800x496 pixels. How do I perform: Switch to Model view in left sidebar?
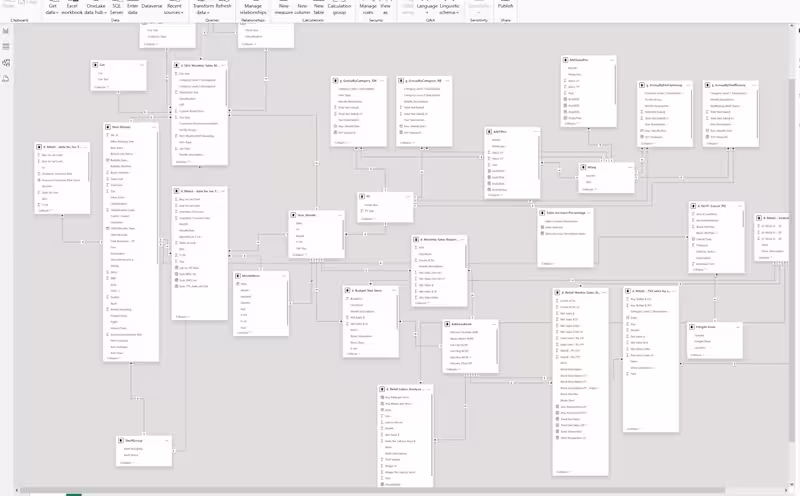click(x=6, y=63)
